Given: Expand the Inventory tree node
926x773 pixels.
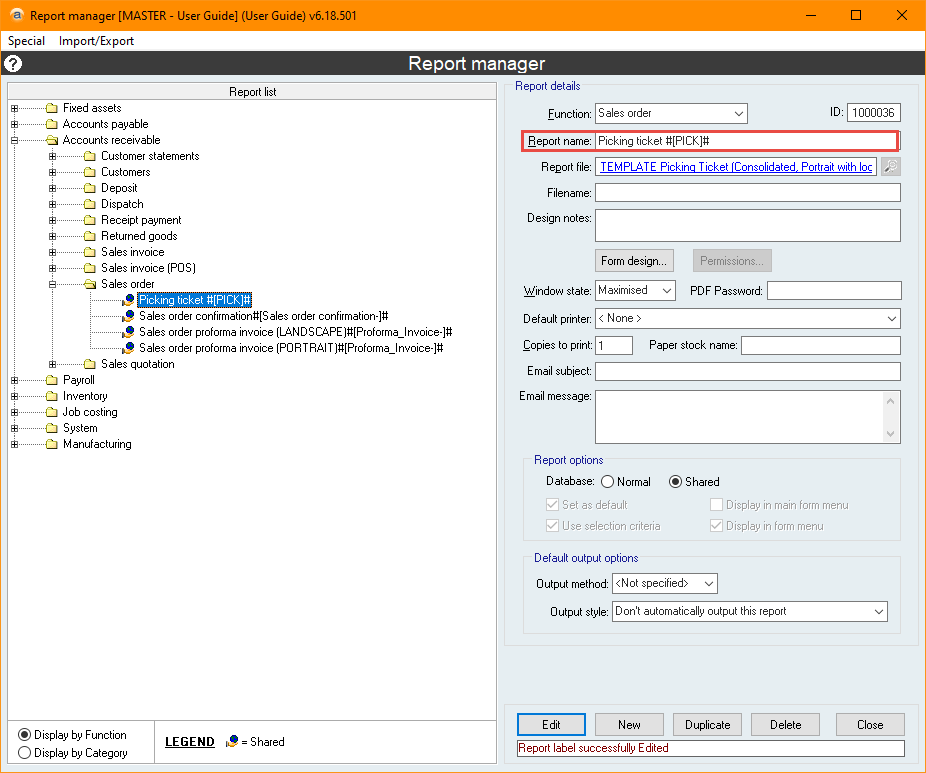Looking at the screenshot, I should [x=14, y=396].
